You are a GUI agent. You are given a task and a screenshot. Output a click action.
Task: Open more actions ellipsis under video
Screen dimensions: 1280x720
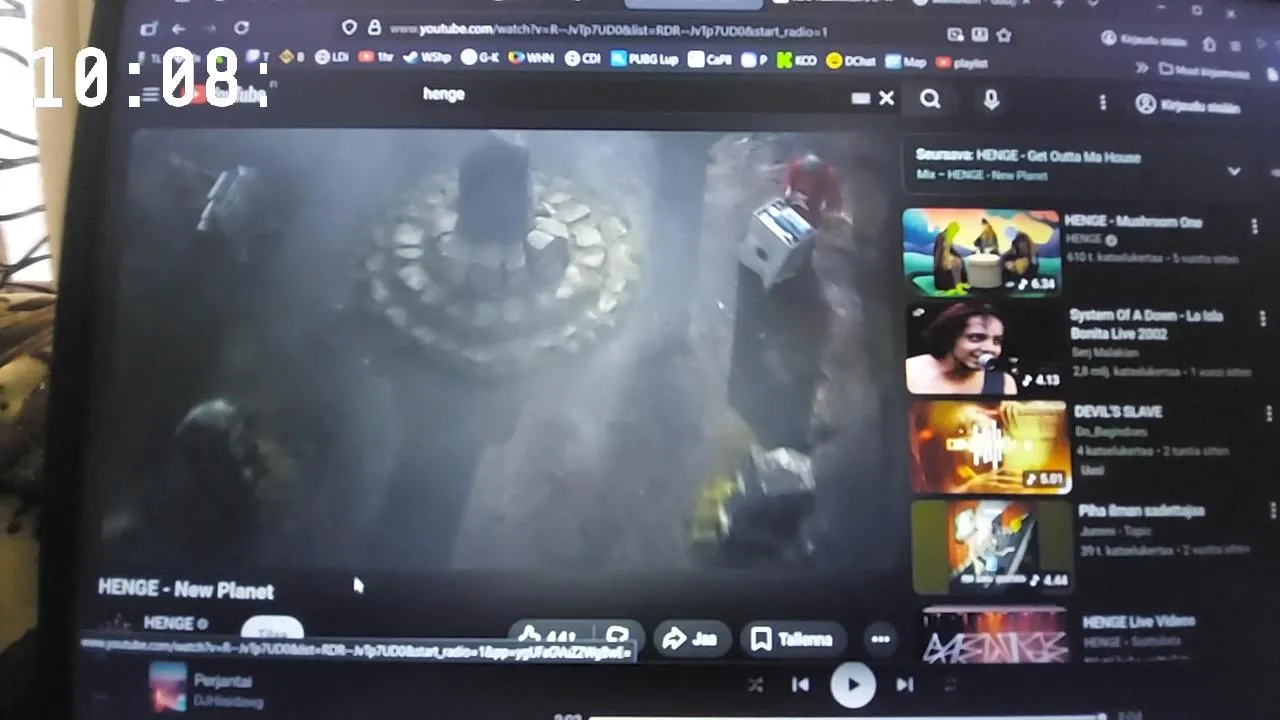(880, 639)
